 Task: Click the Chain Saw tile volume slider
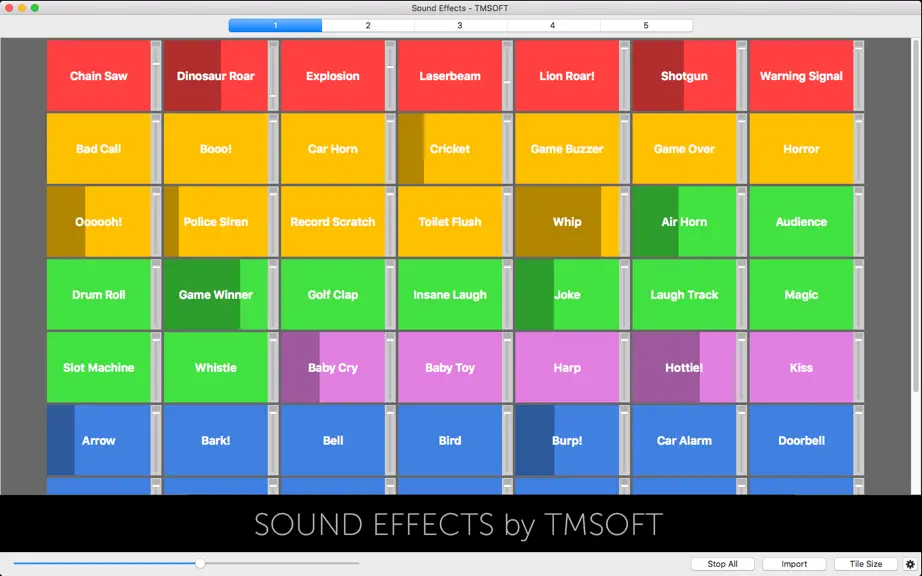click(x=156, y=76)
